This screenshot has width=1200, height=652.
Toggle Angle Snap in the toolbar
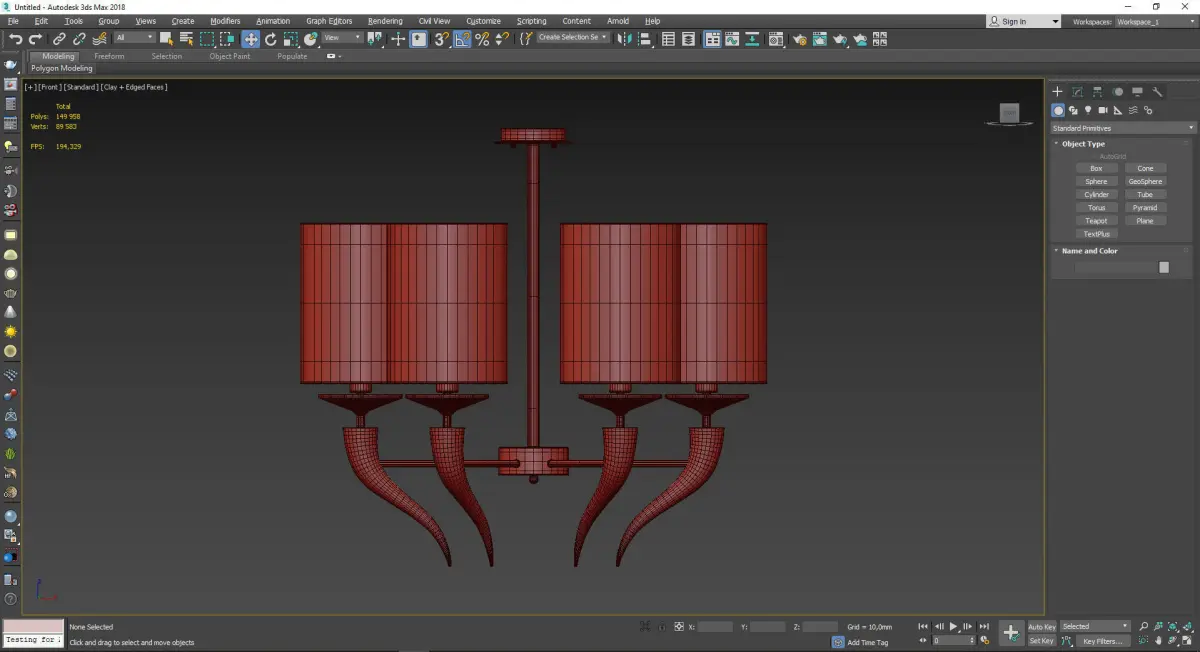462,39
